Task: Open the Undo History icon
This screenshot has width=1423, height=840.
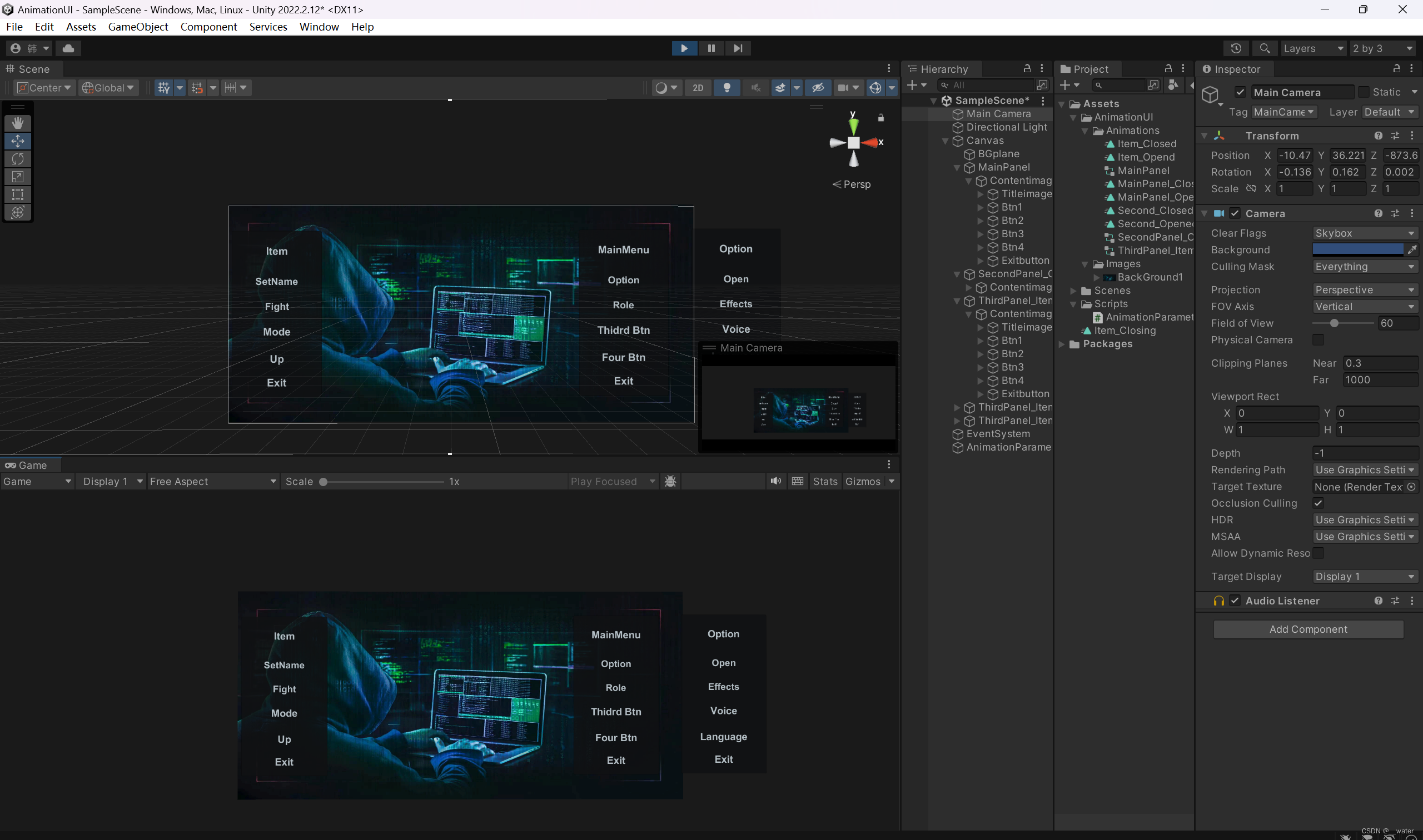Action: click(1236, 48)
